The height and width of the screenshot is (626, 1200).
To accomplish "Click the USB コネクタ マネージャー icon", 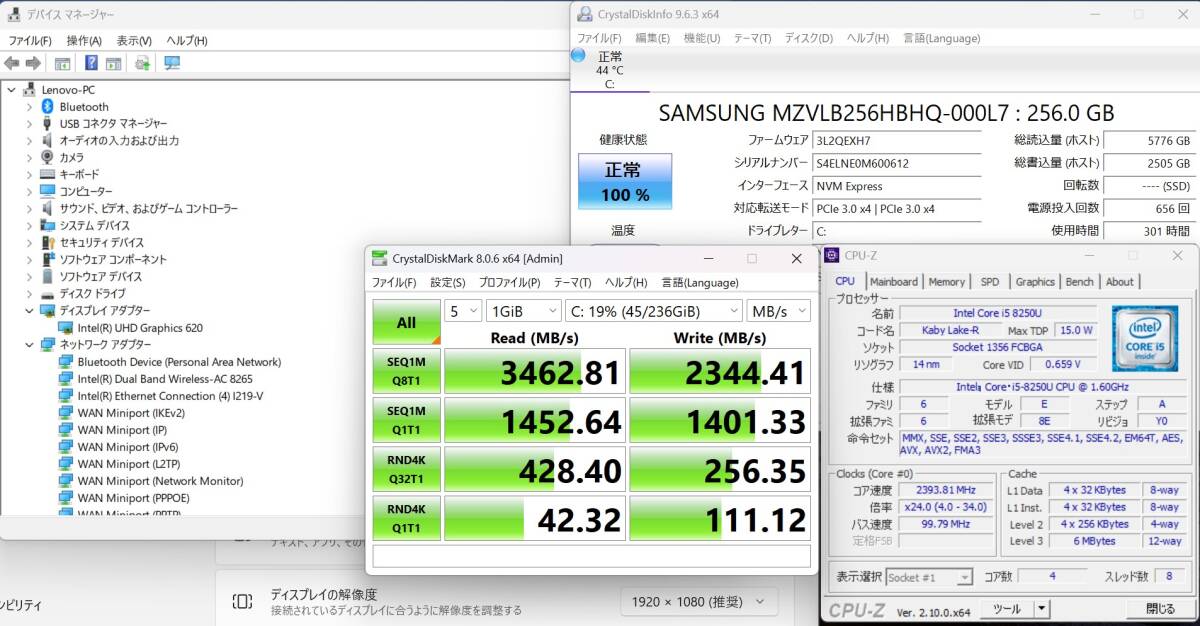I will pos(47,123).
